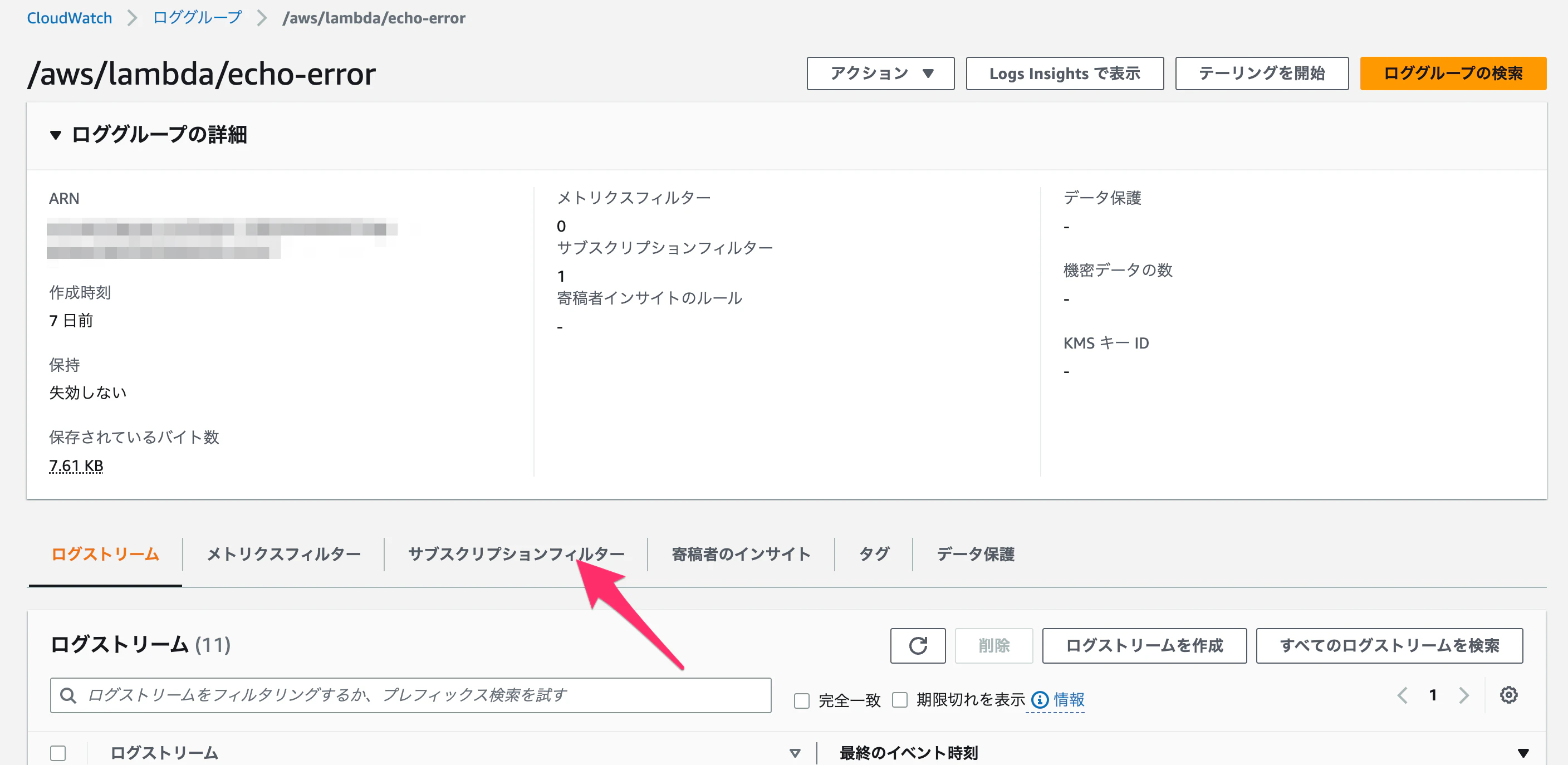Viewport: 1568px width, 765px height.
Task: Click the 7.61 KB stored bytes value
Action: pos(76,465)
